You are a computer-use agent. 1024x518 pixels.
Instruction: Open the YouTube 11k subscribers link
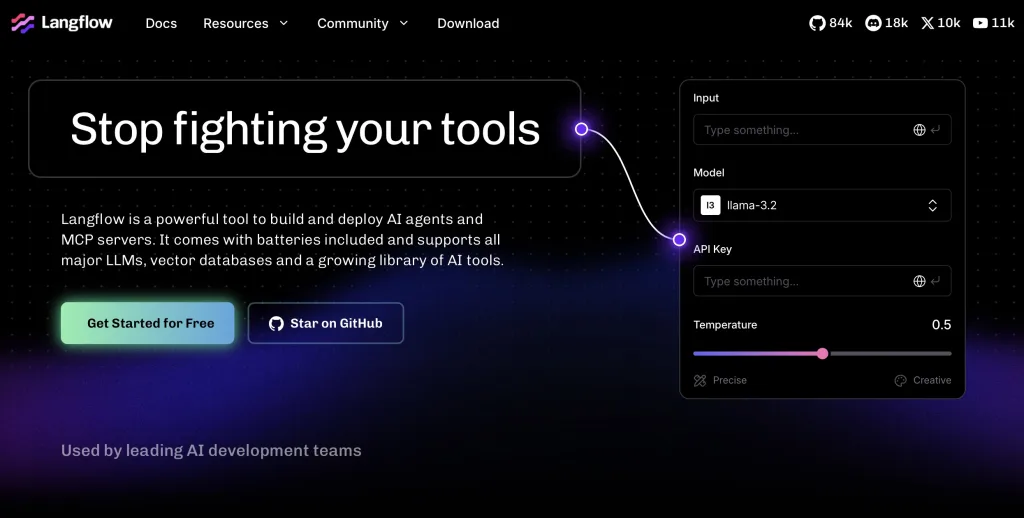coord(993,23)
